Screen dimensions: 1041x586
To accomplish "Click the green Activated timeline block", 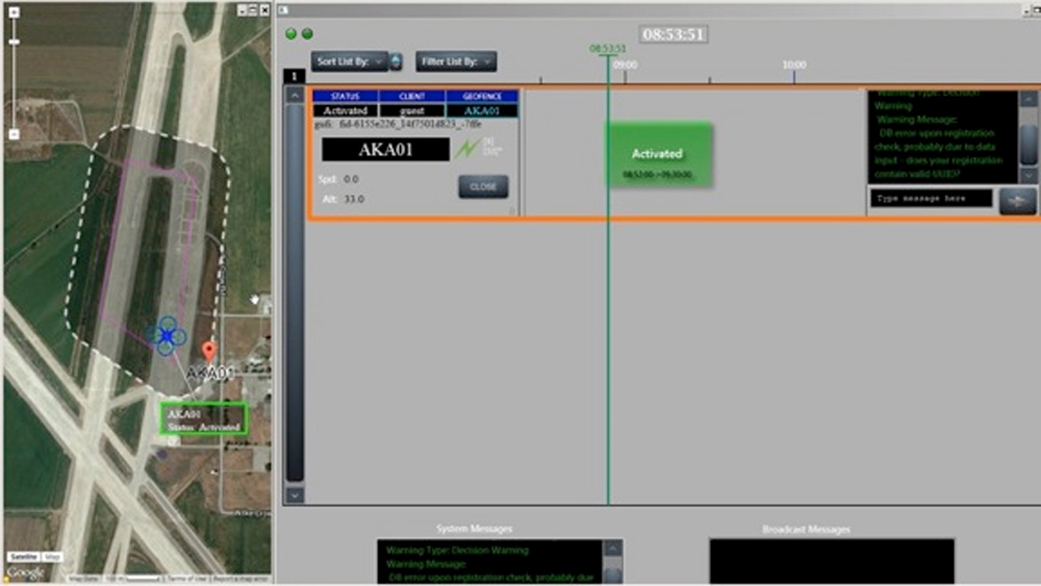I will [x=657, y=155].
